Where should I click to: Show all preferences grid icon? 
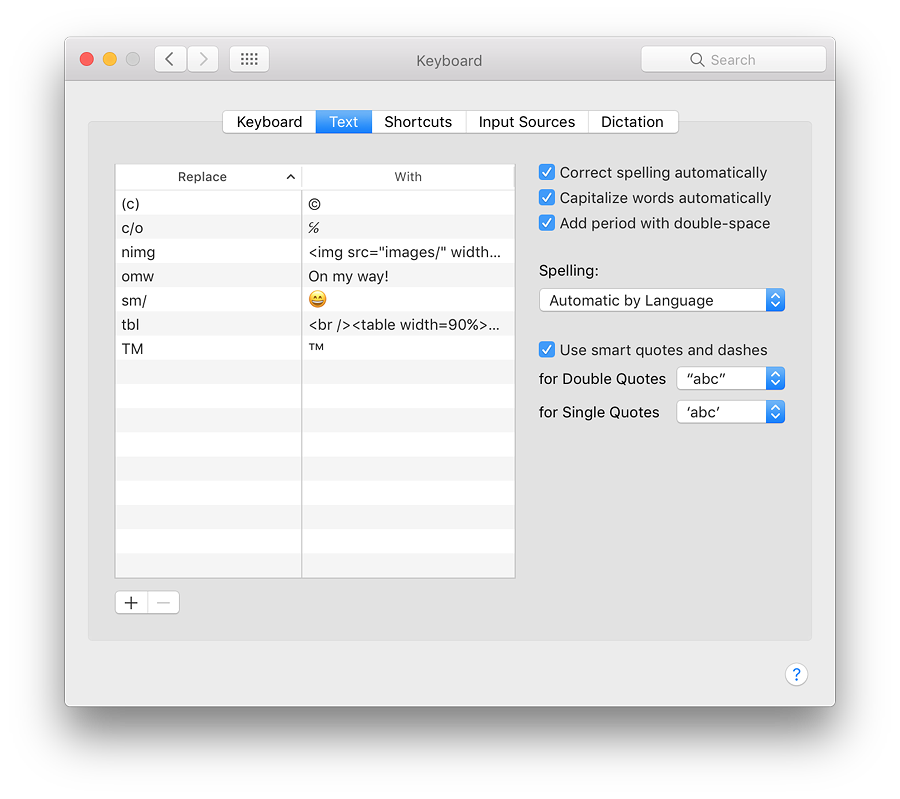pyautogui.click(x=249, y=59)
